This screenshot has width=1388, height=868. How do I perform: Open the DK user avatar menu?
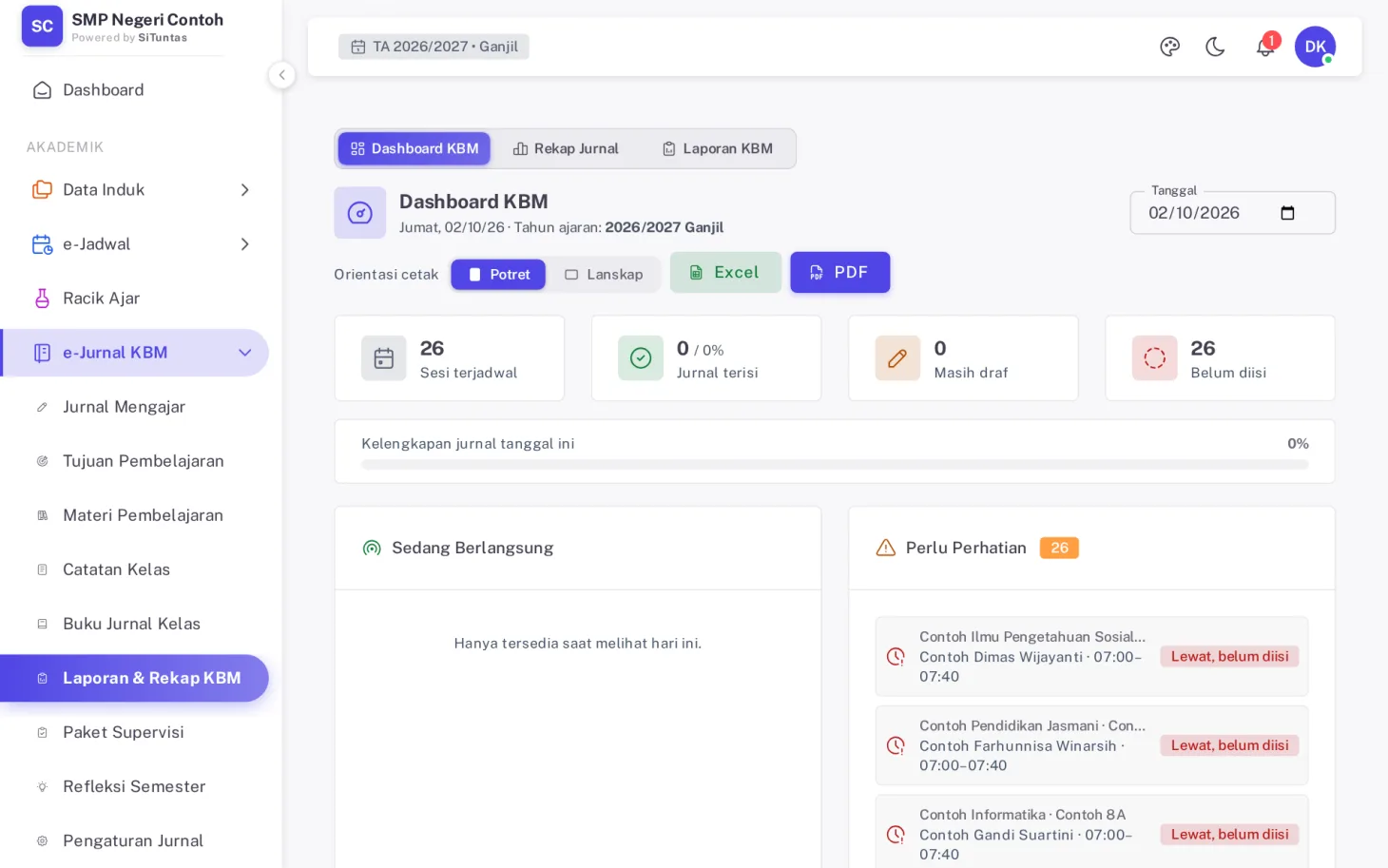(1315, 47)
